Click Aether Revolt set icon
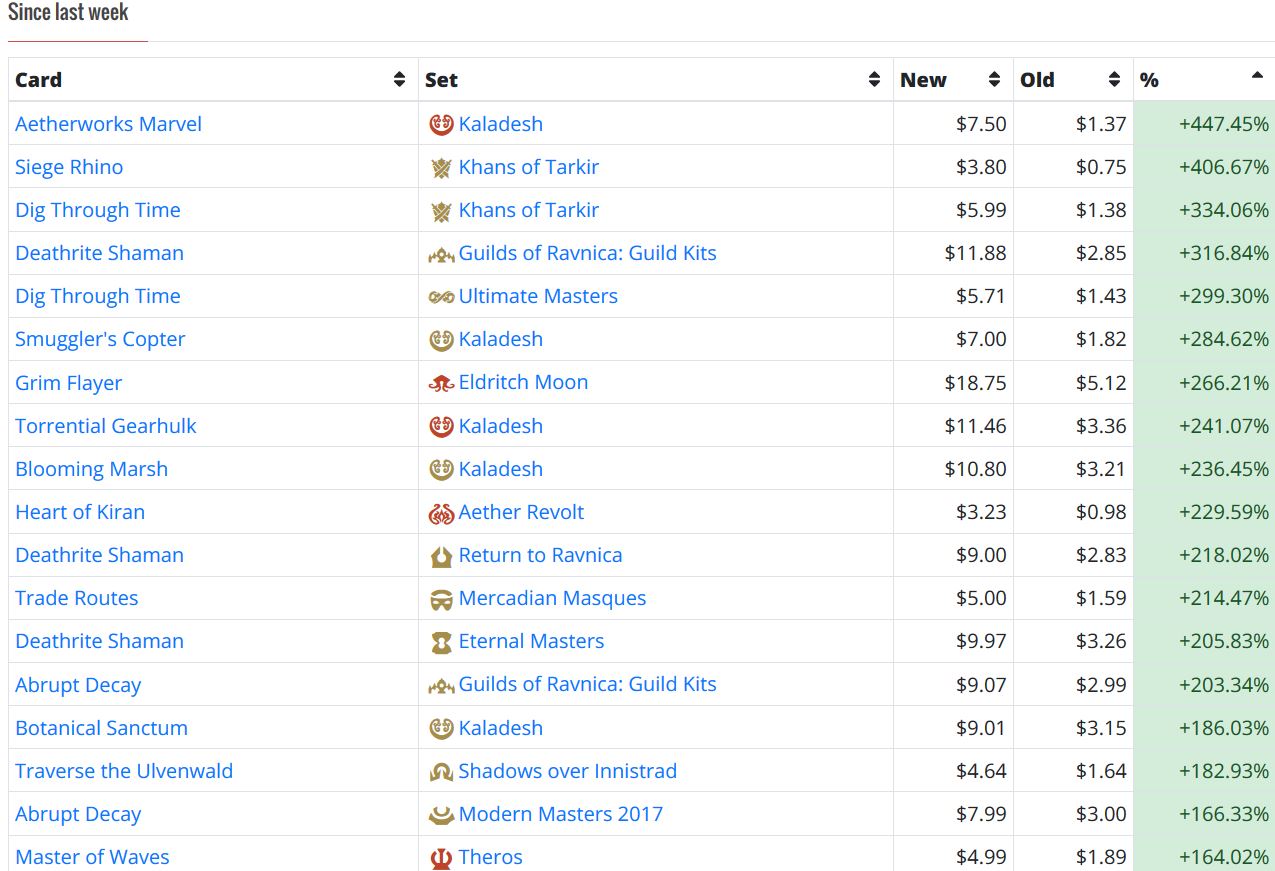 pos(441,513)
